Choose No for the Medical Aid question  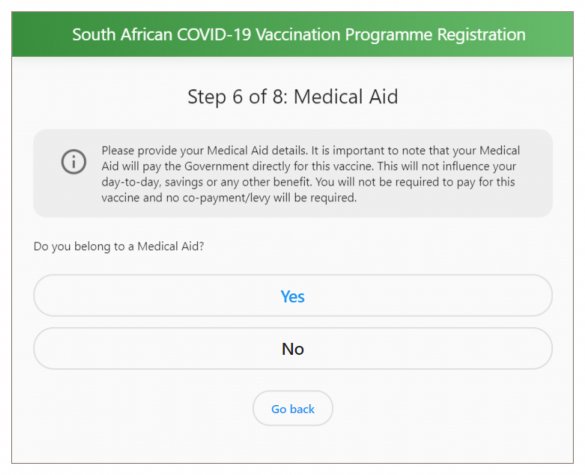click(x=293, y=349)
